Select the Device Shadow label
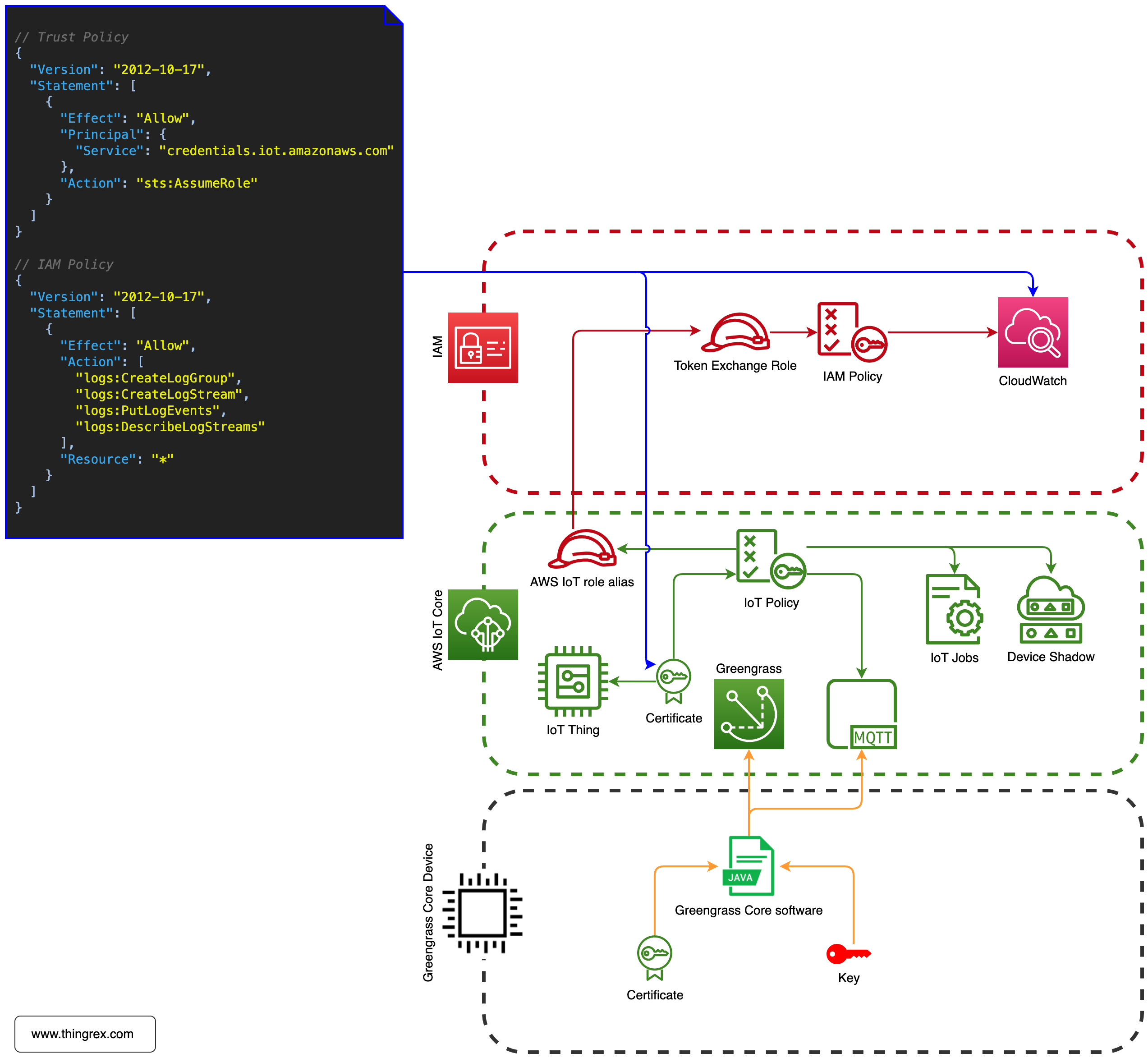Screen dimensions: 1148x1058 [x=1050, y=657]
